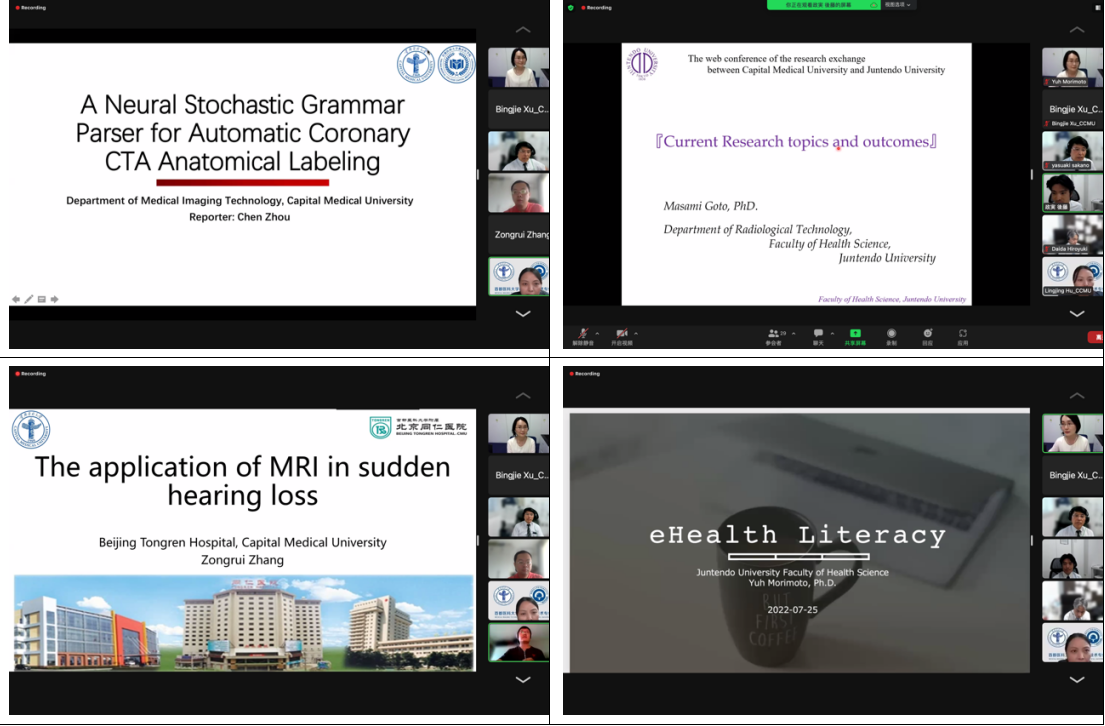Click the red leave meeting button
The width and height of the screenshot is (1105, 726).
tap(1096, 338)
